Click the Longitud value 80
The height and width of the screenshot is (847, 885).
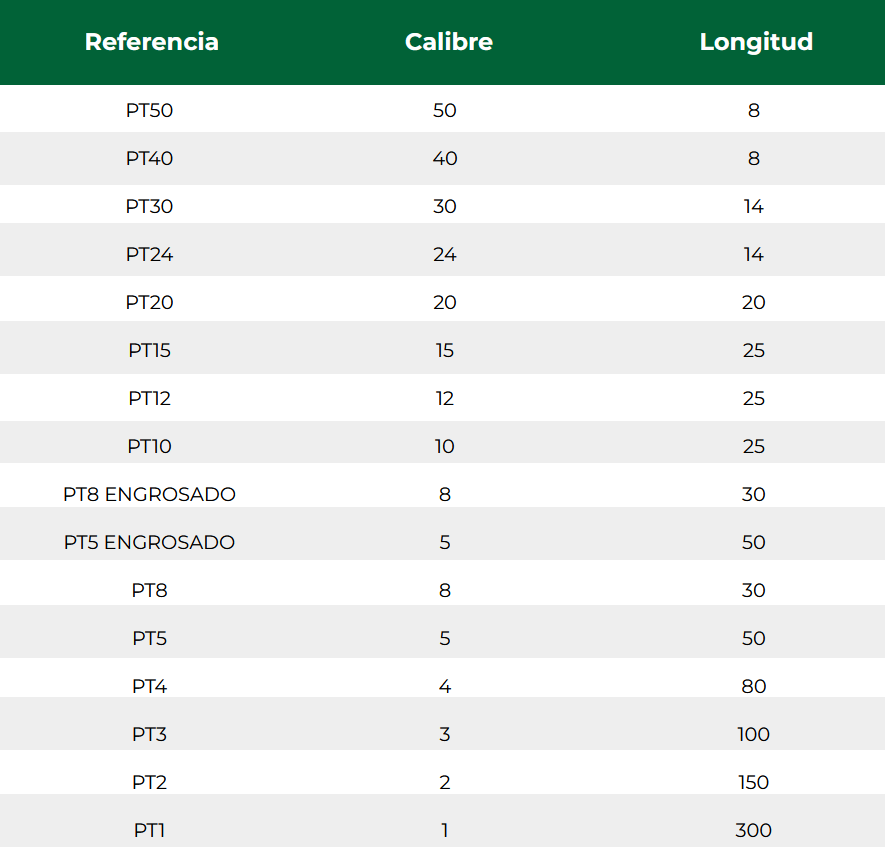(753, 686)
